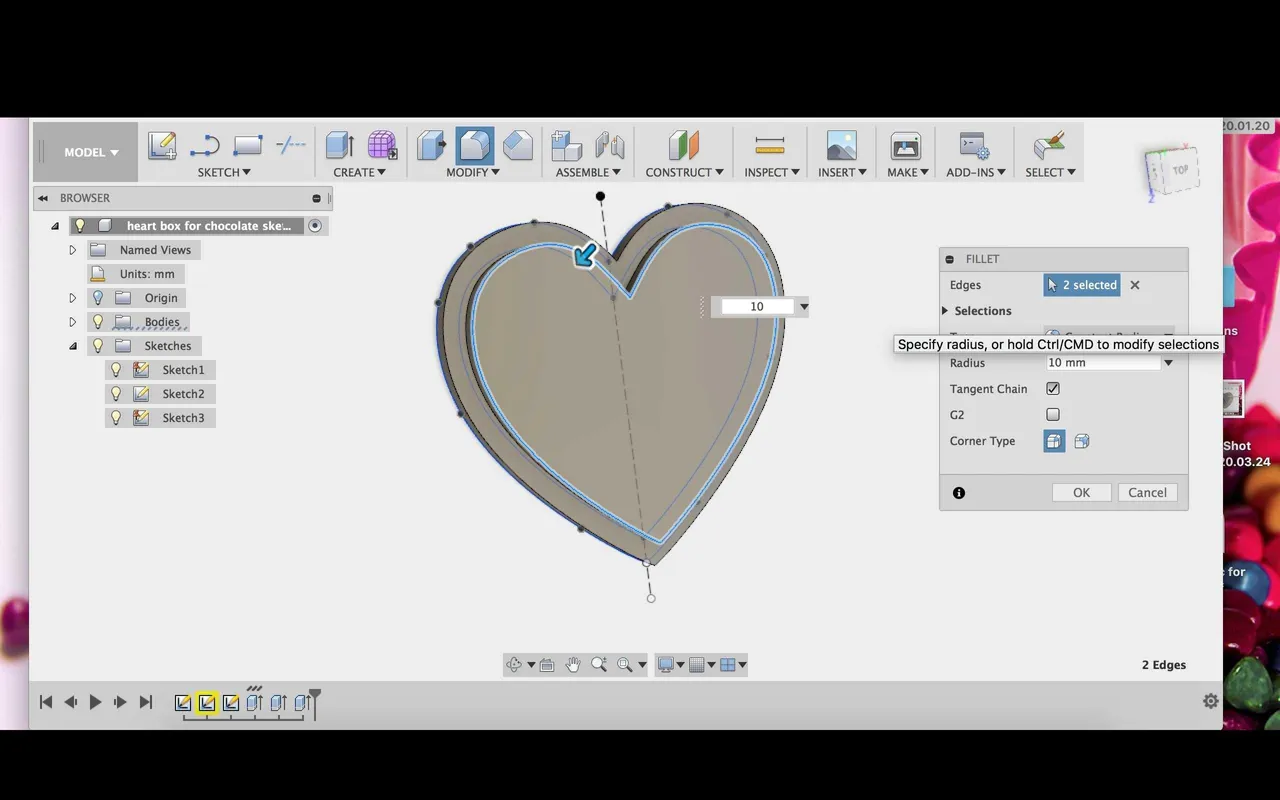Image resolution: width=1280 pixels, height=800 pixels.
Task: Expand the Origin tree node
Action: 72,298
